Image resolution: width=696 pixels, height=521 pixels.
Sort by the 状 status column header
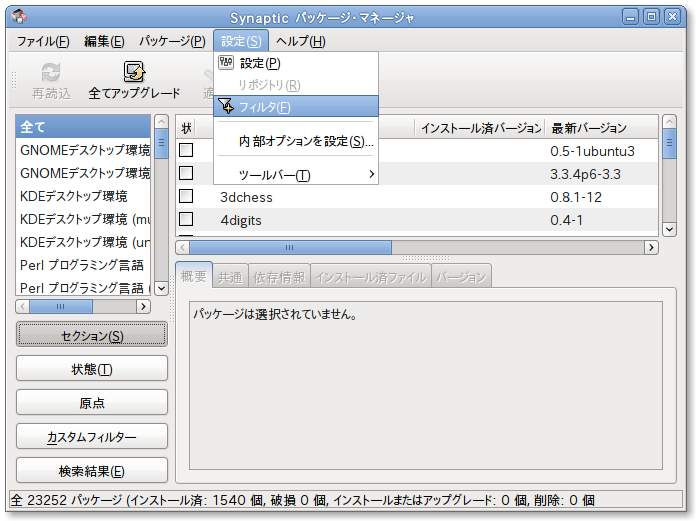point(186,128)
